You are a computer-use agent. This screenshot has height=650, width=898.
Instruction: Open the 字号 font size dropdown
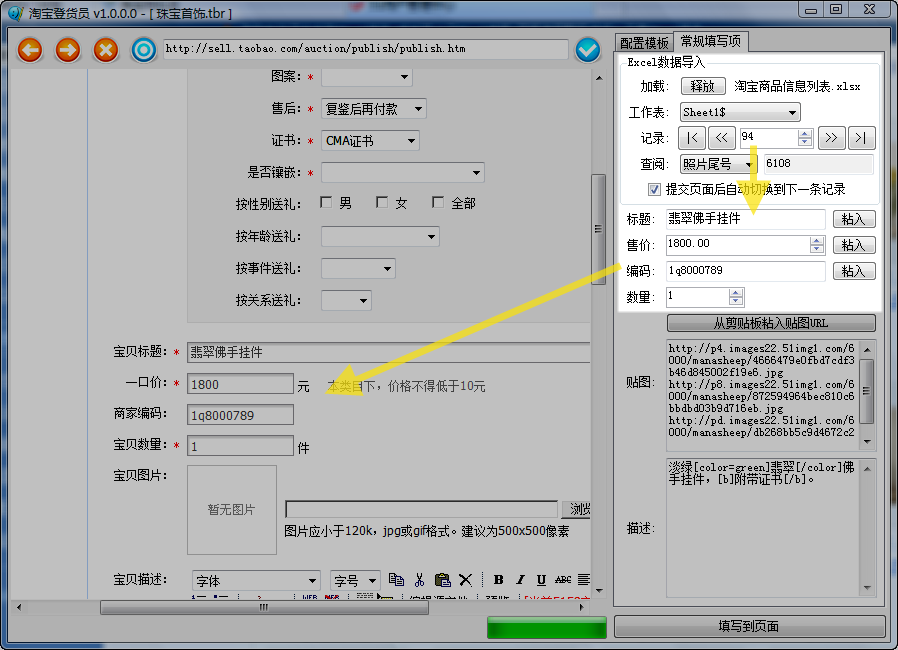point(355,581)
